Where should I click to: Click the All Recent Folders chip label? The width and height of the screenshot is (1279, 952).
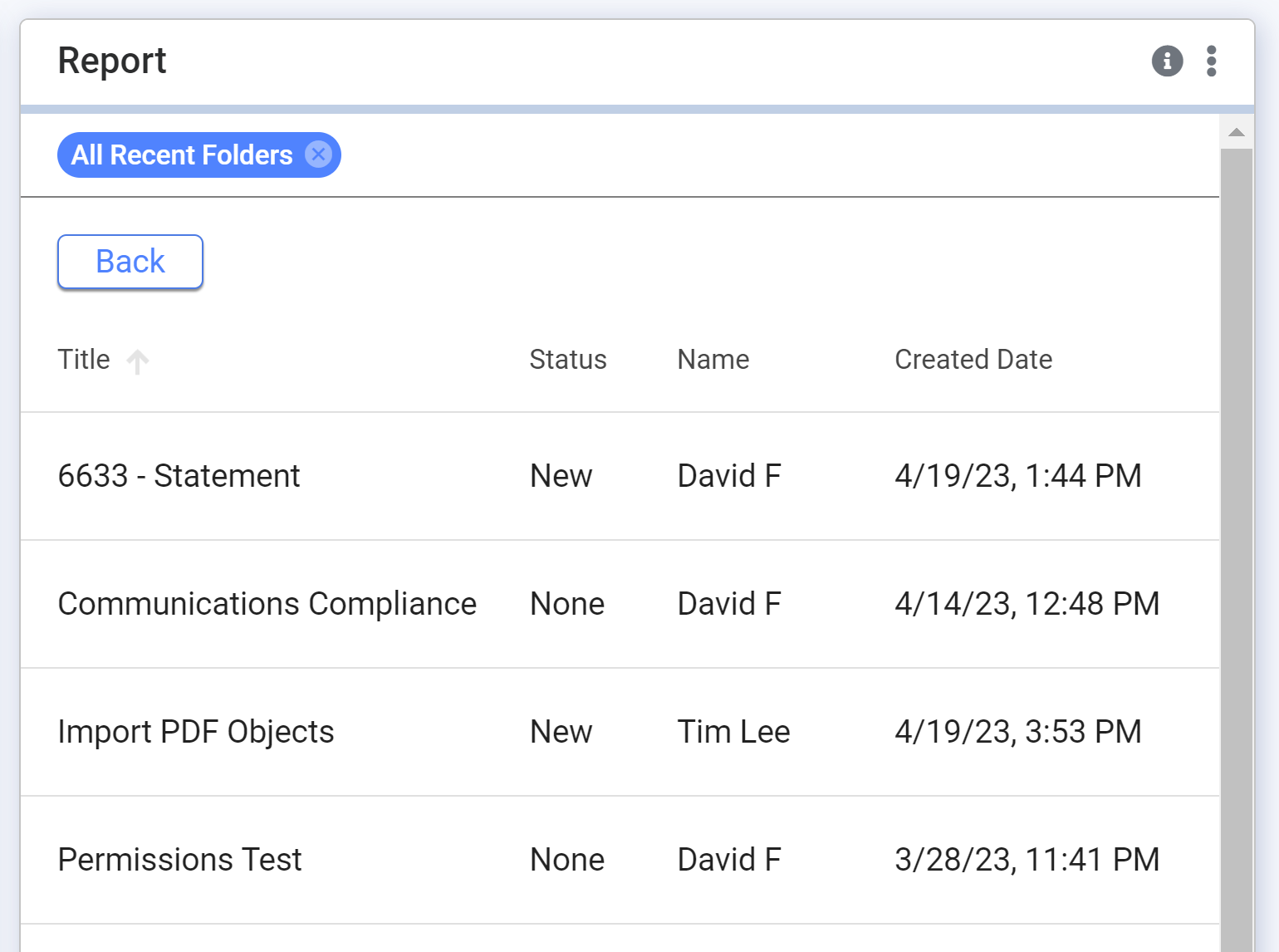(182, 155)
